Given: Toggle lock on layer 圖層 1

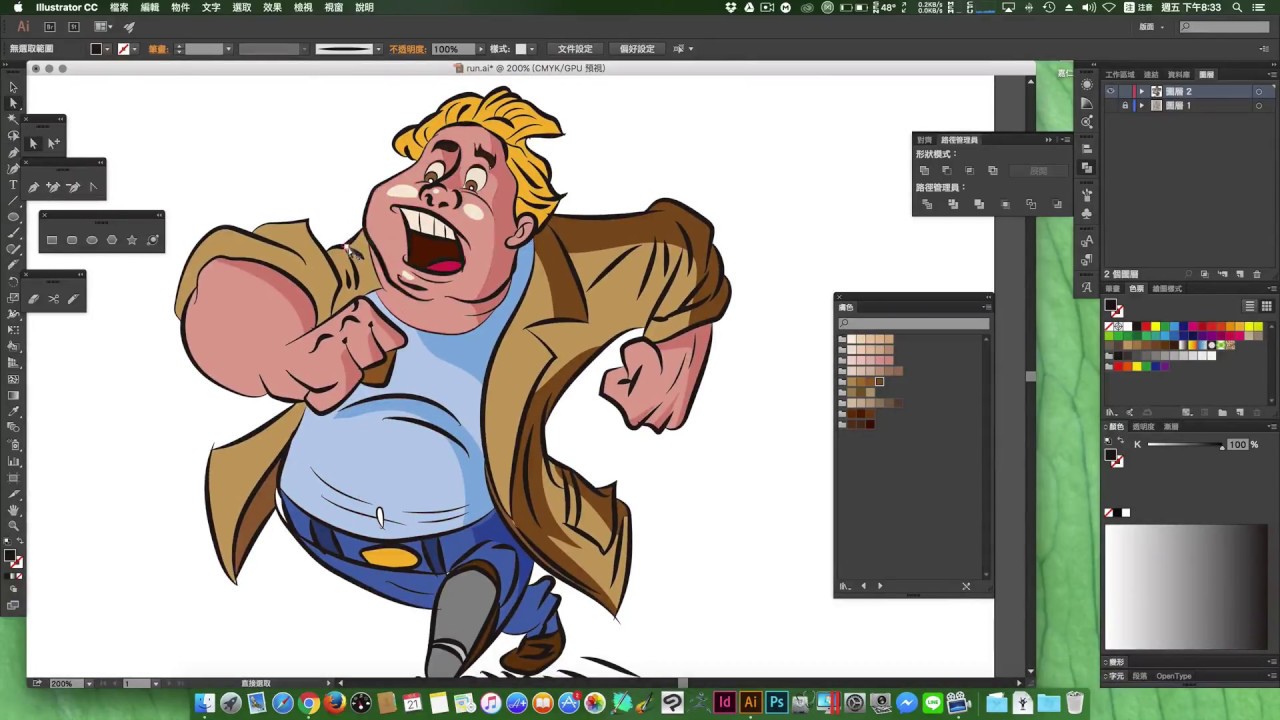Looking at the screenshot, I should 1125,105.
